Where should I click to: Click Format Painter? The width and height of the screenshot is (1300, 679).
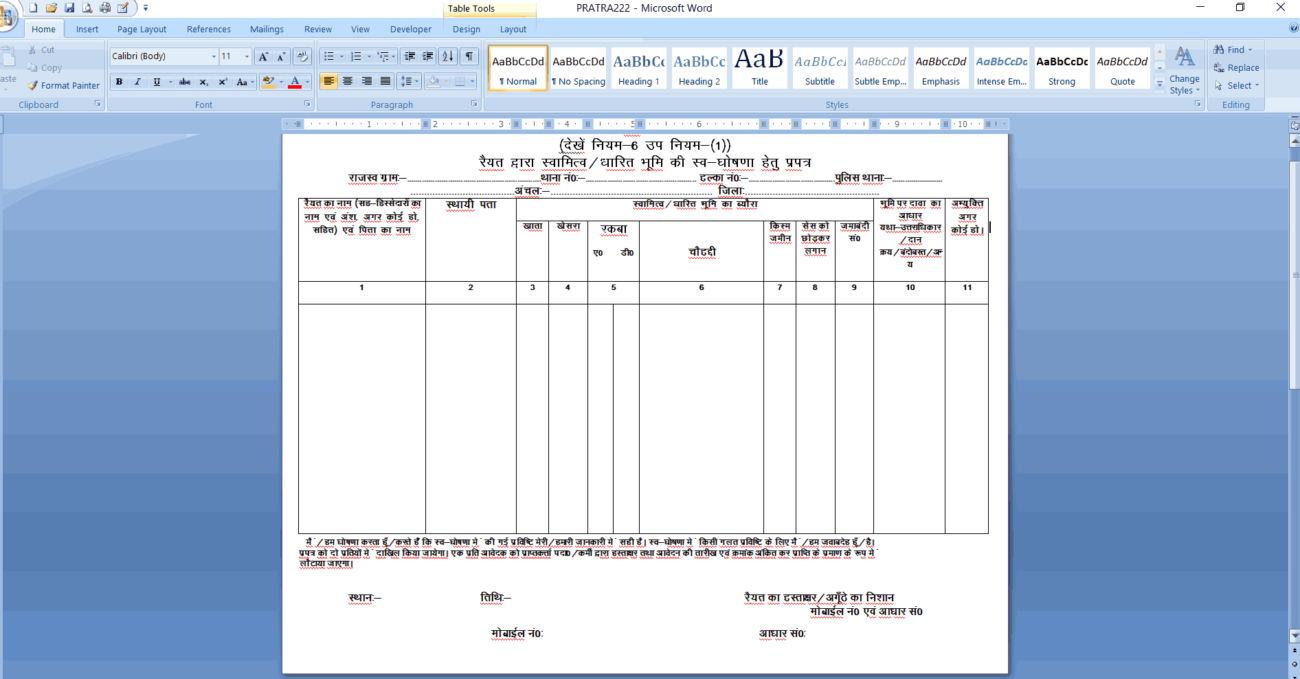[63, 86]
